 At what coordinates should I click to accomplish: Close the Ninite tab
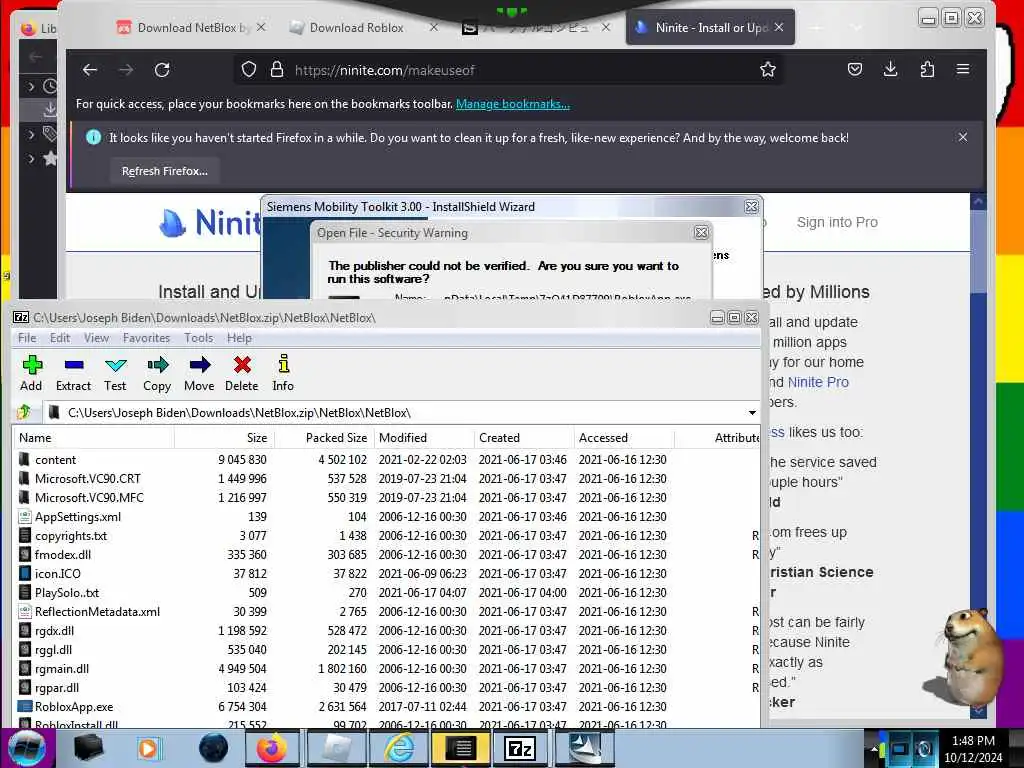pyautogui.click(x=779, y=27)
